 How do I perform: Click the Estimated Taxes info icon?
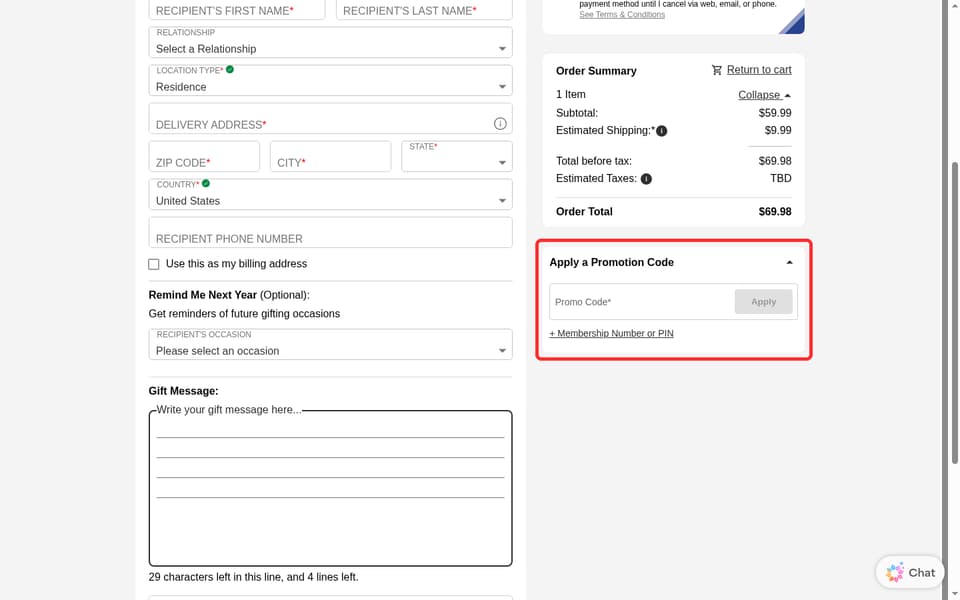[x=646, y=179]
